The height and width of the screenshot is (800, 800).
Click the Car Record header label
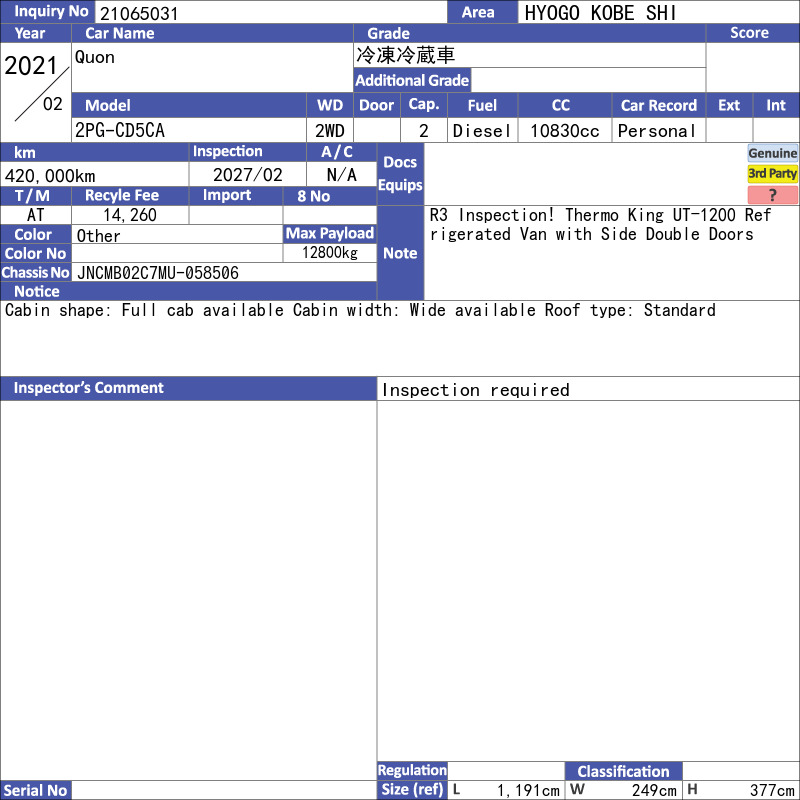point(658,105)
